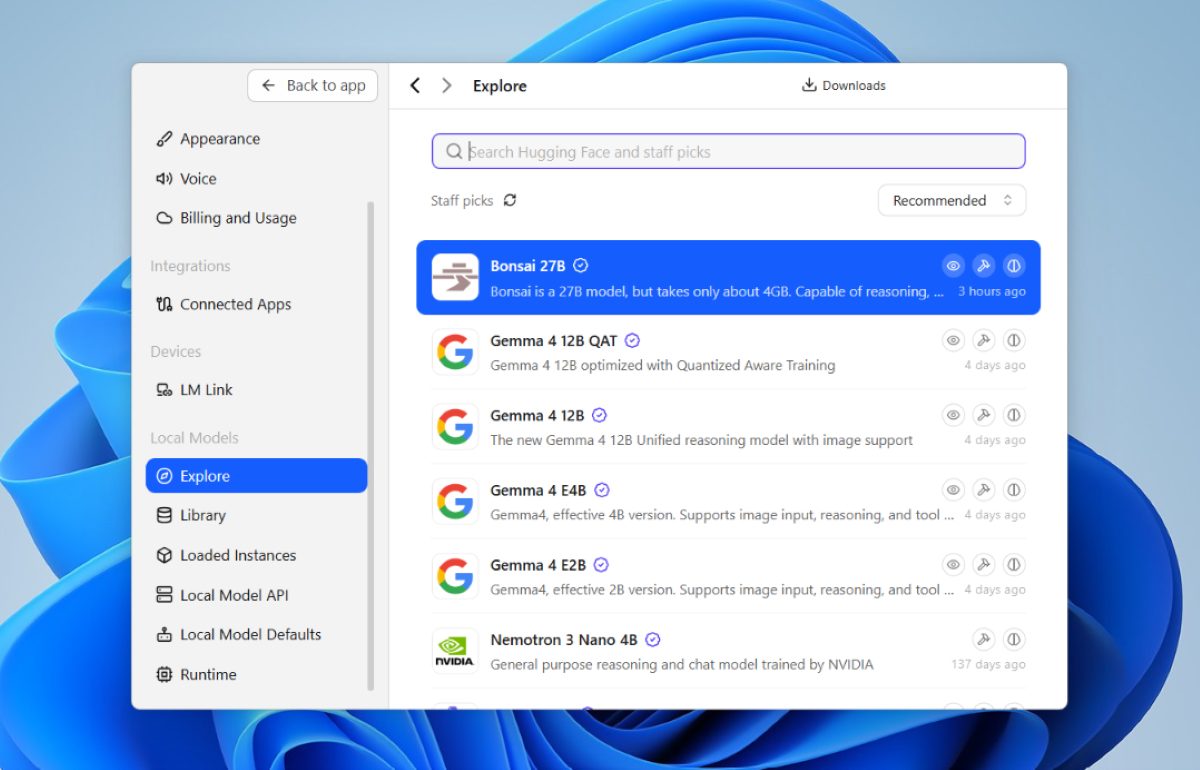Open Local Model API page
This screenshot has height=770, width=1200.
coord(222,595)
